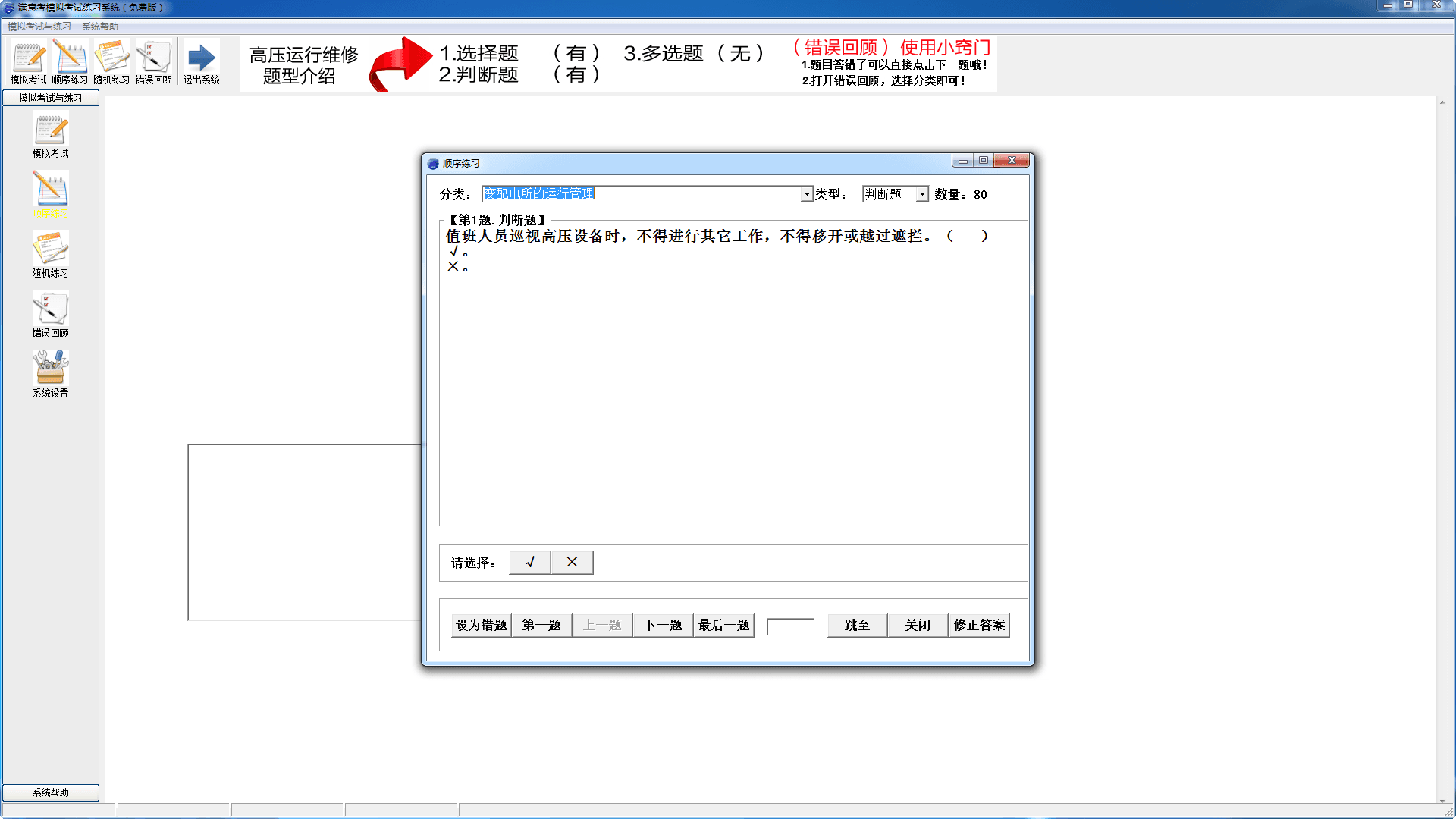Expand 系统帮助 panel at sidebar bottom

pyautogui.click(x=50, y=792)
